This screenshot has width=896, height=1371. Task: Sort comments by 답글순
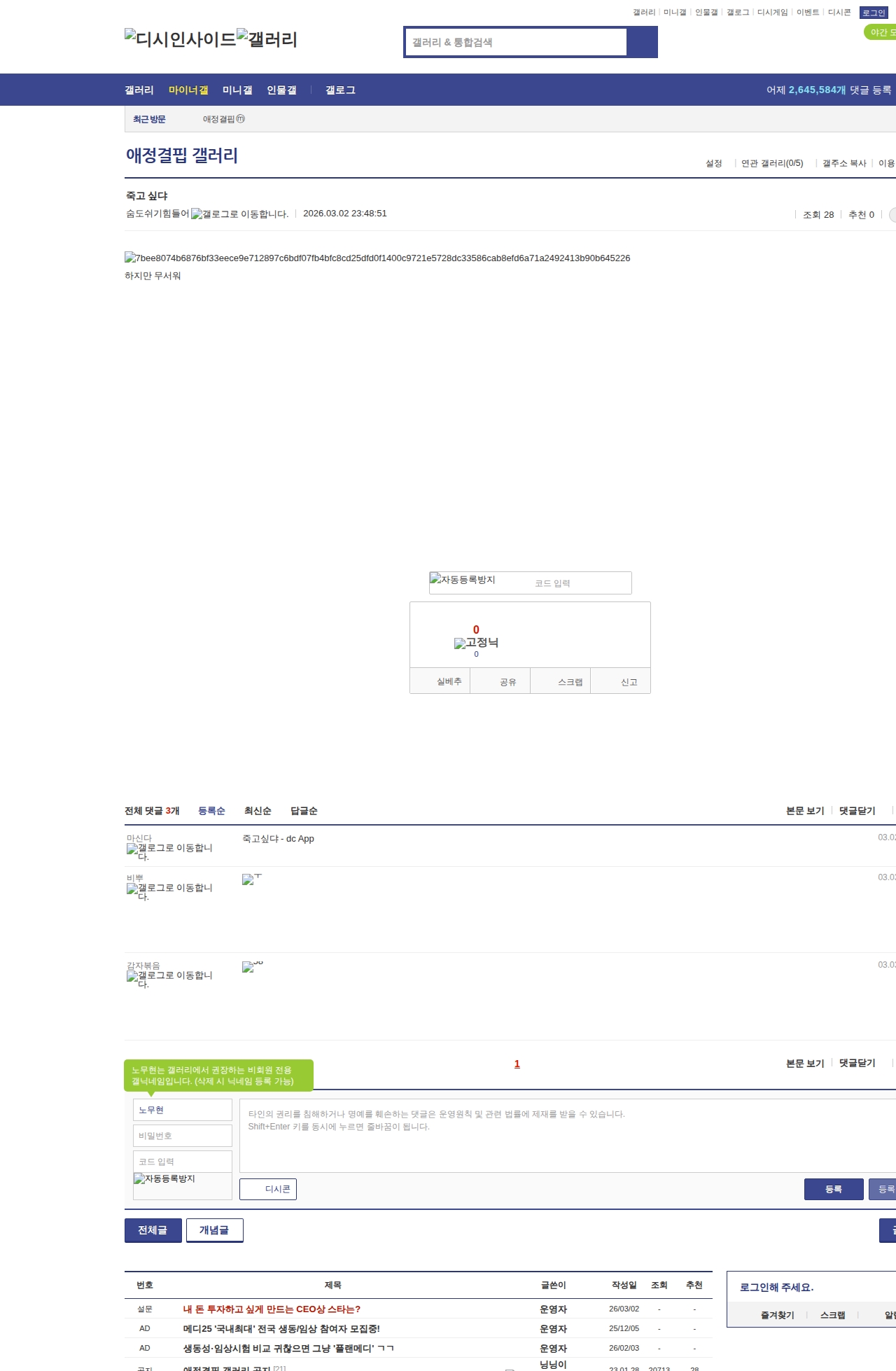304,811
